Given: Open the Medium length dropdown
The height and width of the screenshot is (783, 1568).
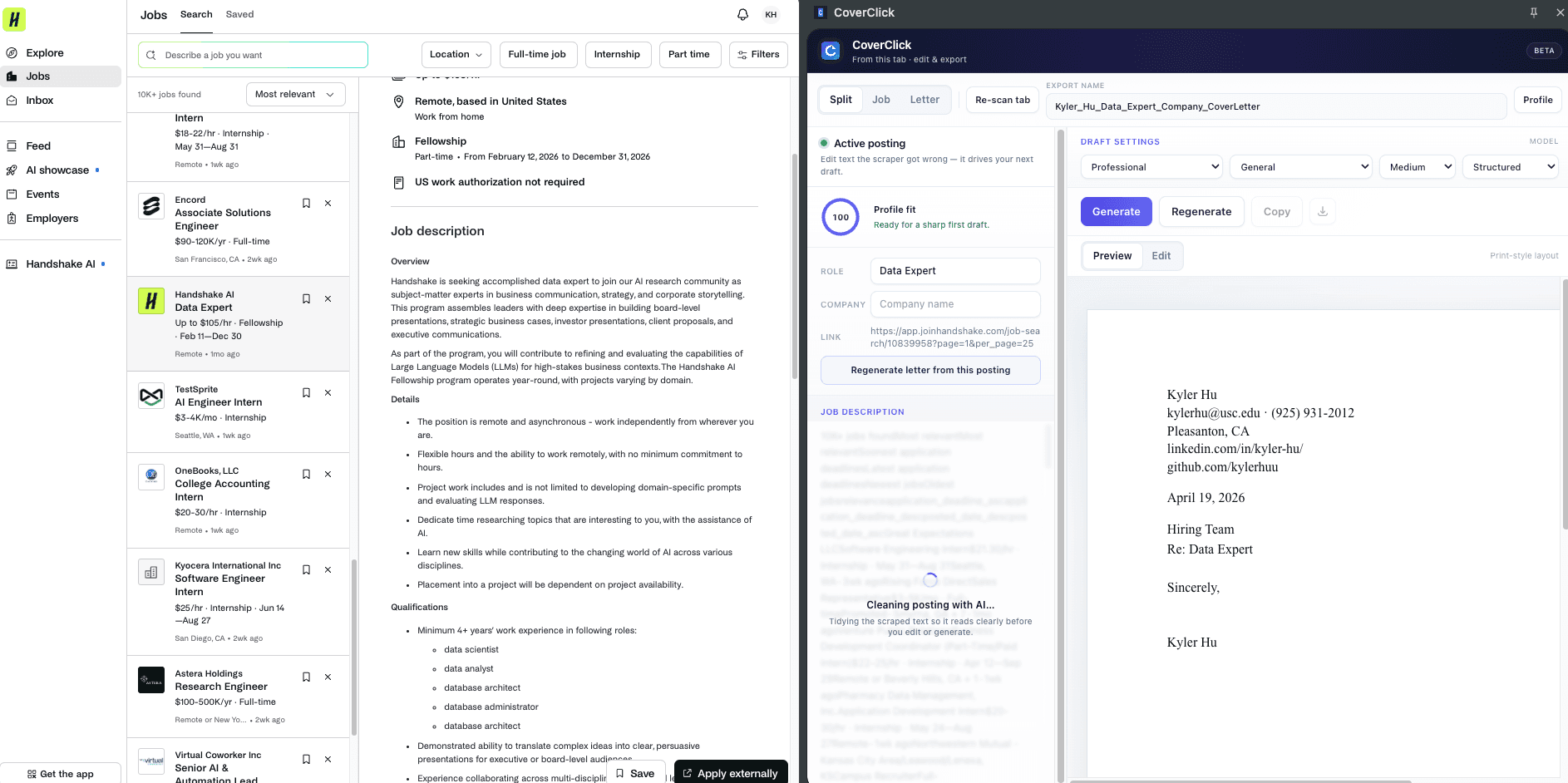Looking at the screenshot, I should [x=1417, y=167].
